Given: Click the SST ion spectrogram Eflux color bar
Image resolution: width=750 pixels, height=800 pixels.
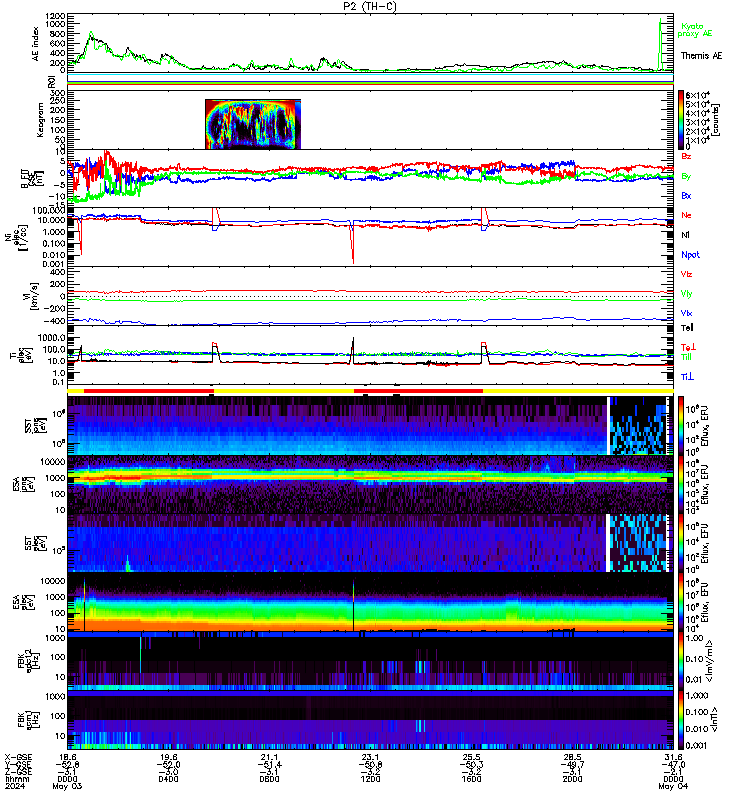Looking at the screenshot, I should click(681, 425).
